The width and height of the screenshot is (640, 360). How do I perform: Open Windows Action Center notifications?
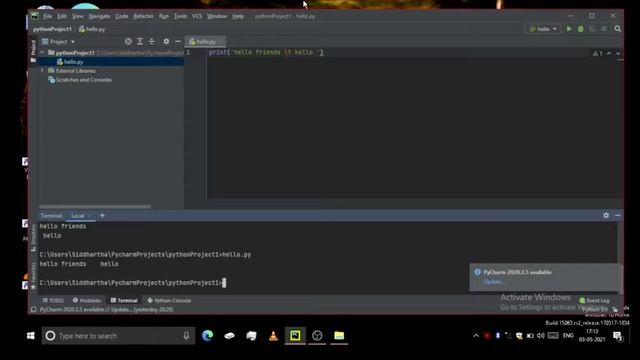617,336
